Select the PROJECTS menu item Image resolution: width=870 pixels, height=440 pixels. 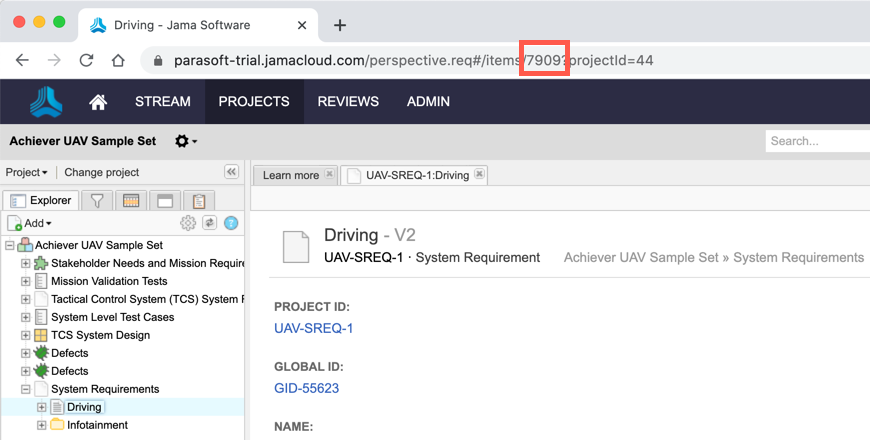coord(254,102)
